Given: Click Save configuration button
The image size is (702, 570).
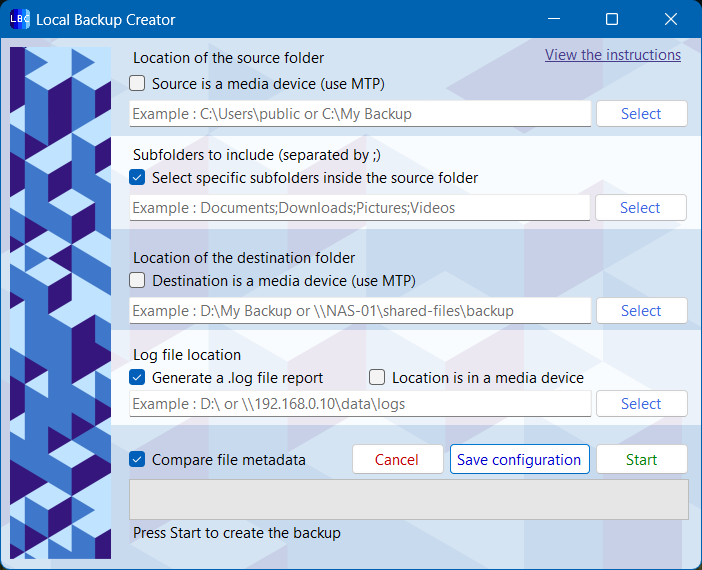Looking at the screenshot, I should click(x=518, y=460).
